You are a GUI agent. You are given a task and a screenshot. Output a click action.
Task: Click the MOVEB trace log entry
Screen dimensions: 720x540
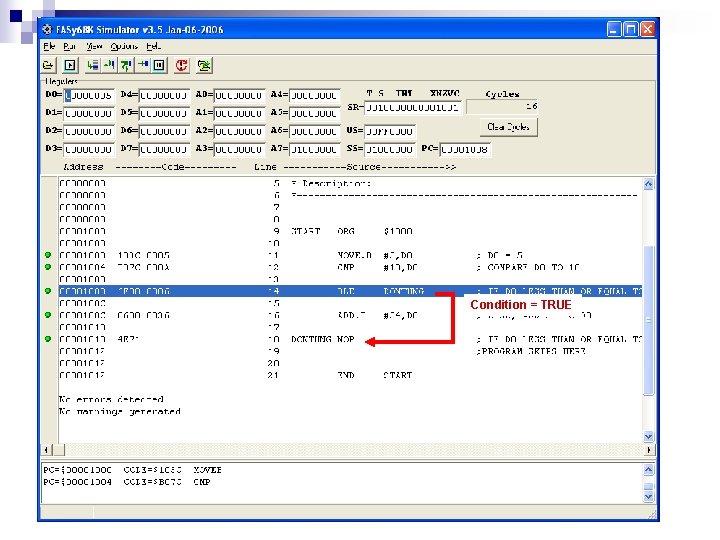tap(132, 470)
